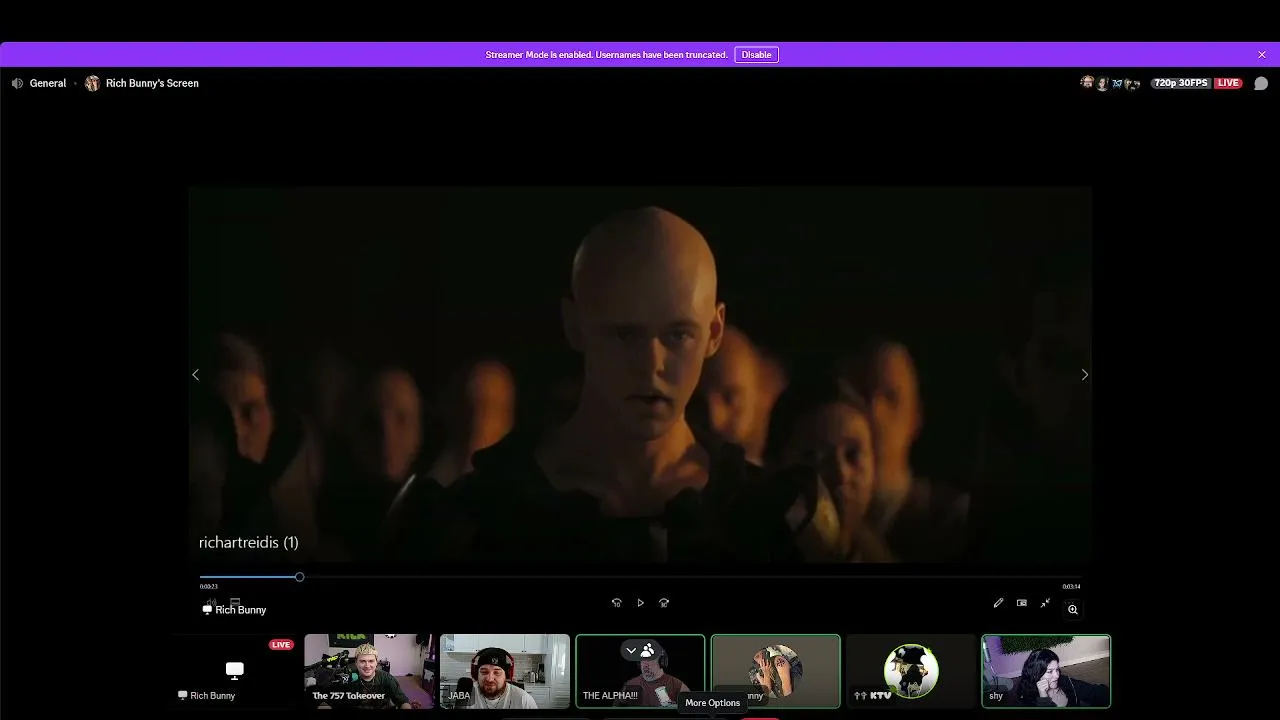Select the Rich Bunny's Screen title

pyautogui.click(x=152, y=83)
